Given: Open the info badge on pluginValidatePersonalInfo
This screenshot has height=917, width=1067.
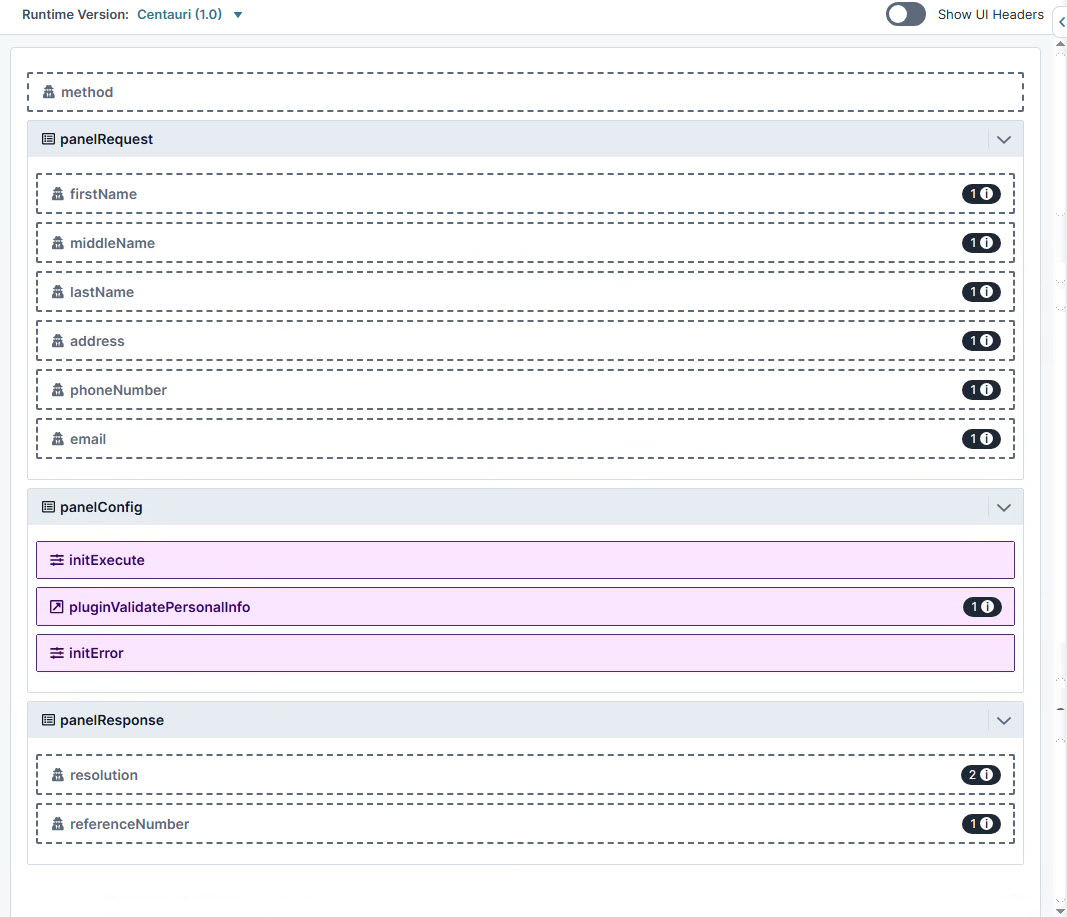Looking at the screenshot, I should (981, 606).
